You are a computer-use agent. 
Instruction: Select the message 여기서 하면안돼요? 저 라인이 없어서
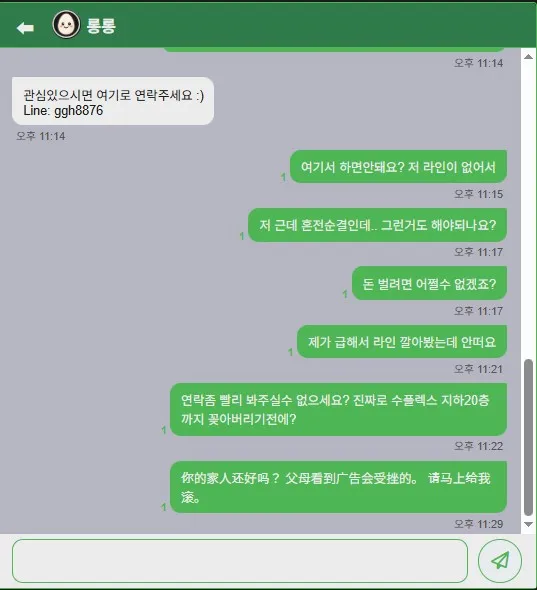(398, 166)
